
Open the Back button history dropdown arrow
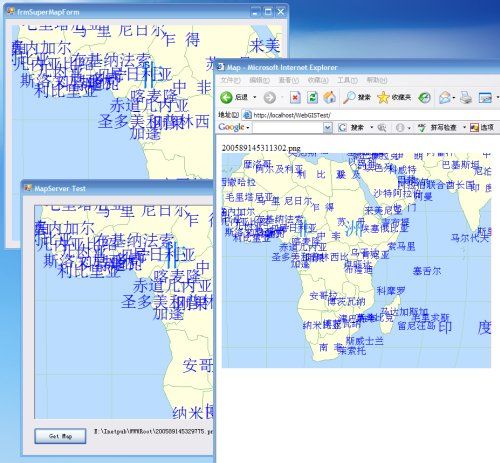coord(255,97)
